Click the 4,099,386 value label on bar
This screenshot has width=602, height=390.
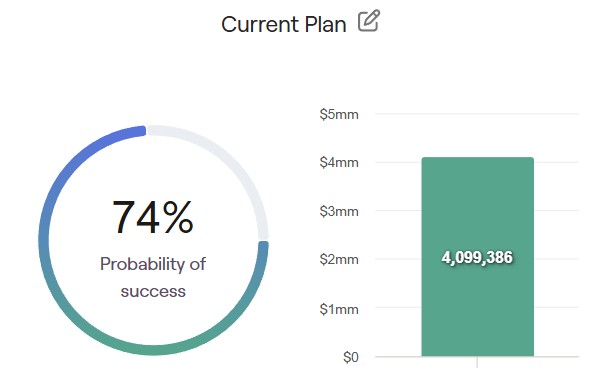(x=477, y=257)
